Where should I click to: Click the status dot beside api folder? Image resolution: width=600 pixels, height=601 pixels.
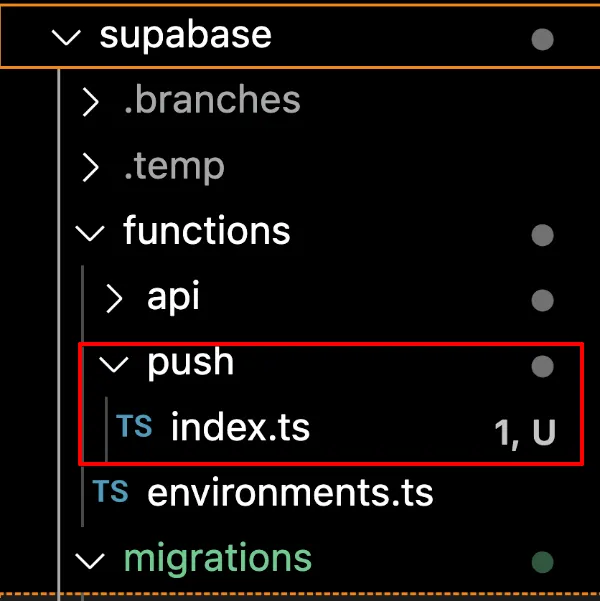coord(542,300)
